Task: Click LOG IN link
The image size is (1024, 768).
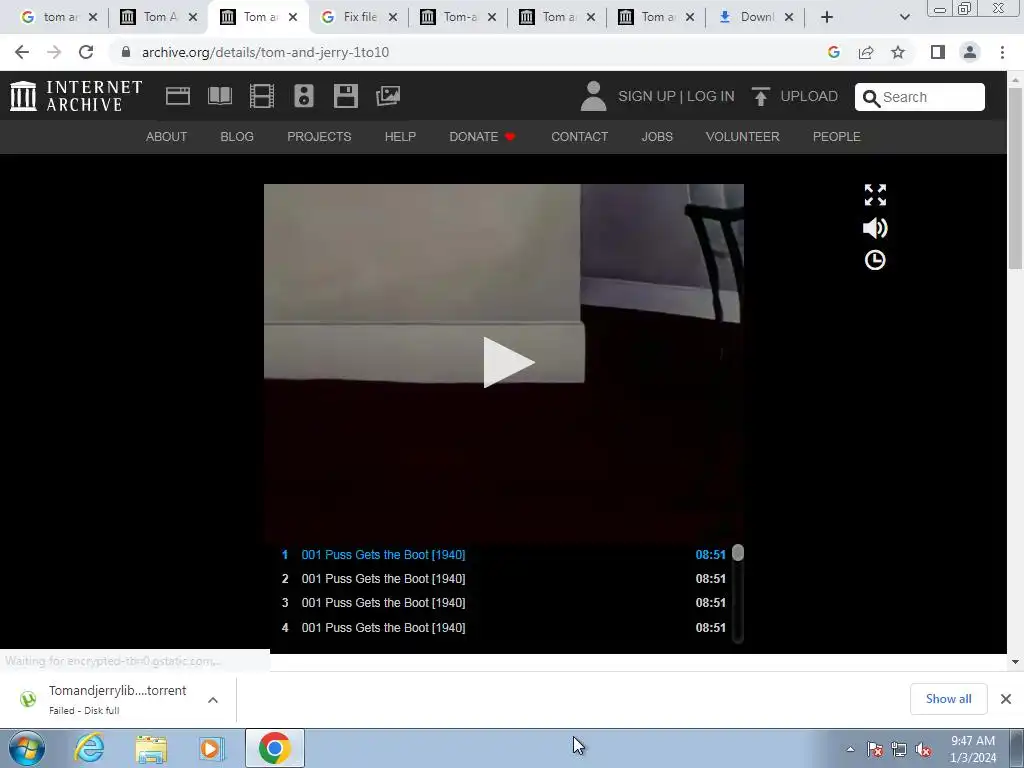Action: (710, 97)
